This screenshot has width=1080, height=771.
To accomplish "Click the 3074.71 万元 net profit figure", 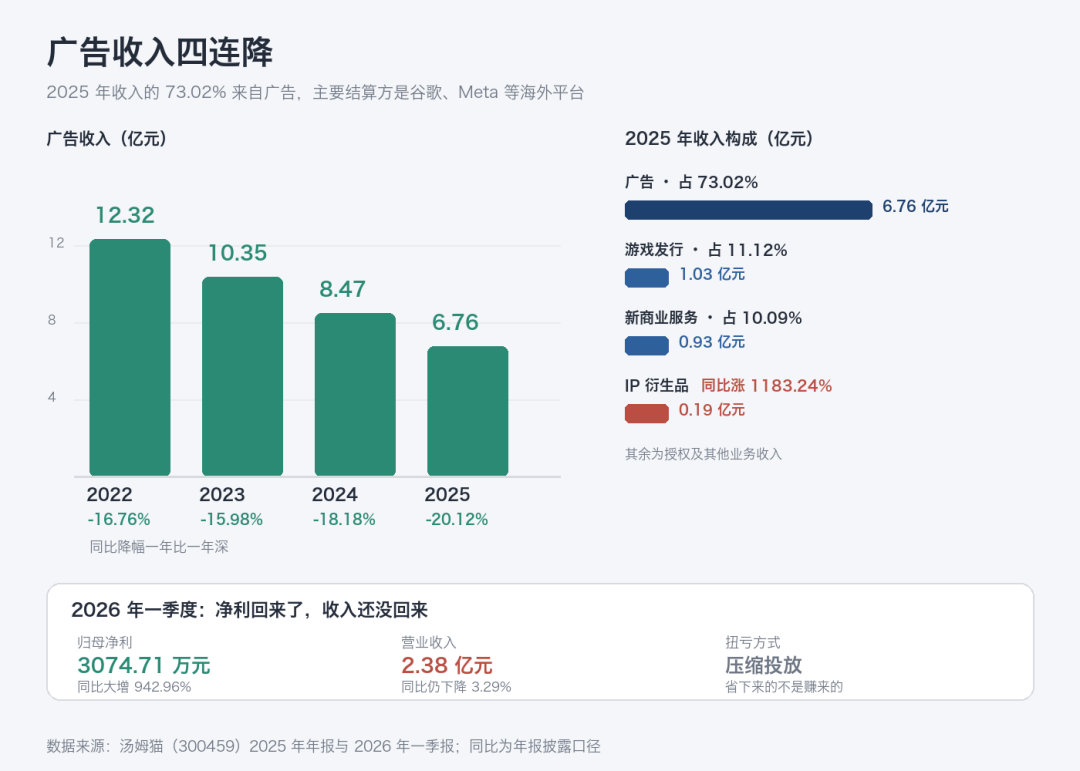I will point(144,666).
